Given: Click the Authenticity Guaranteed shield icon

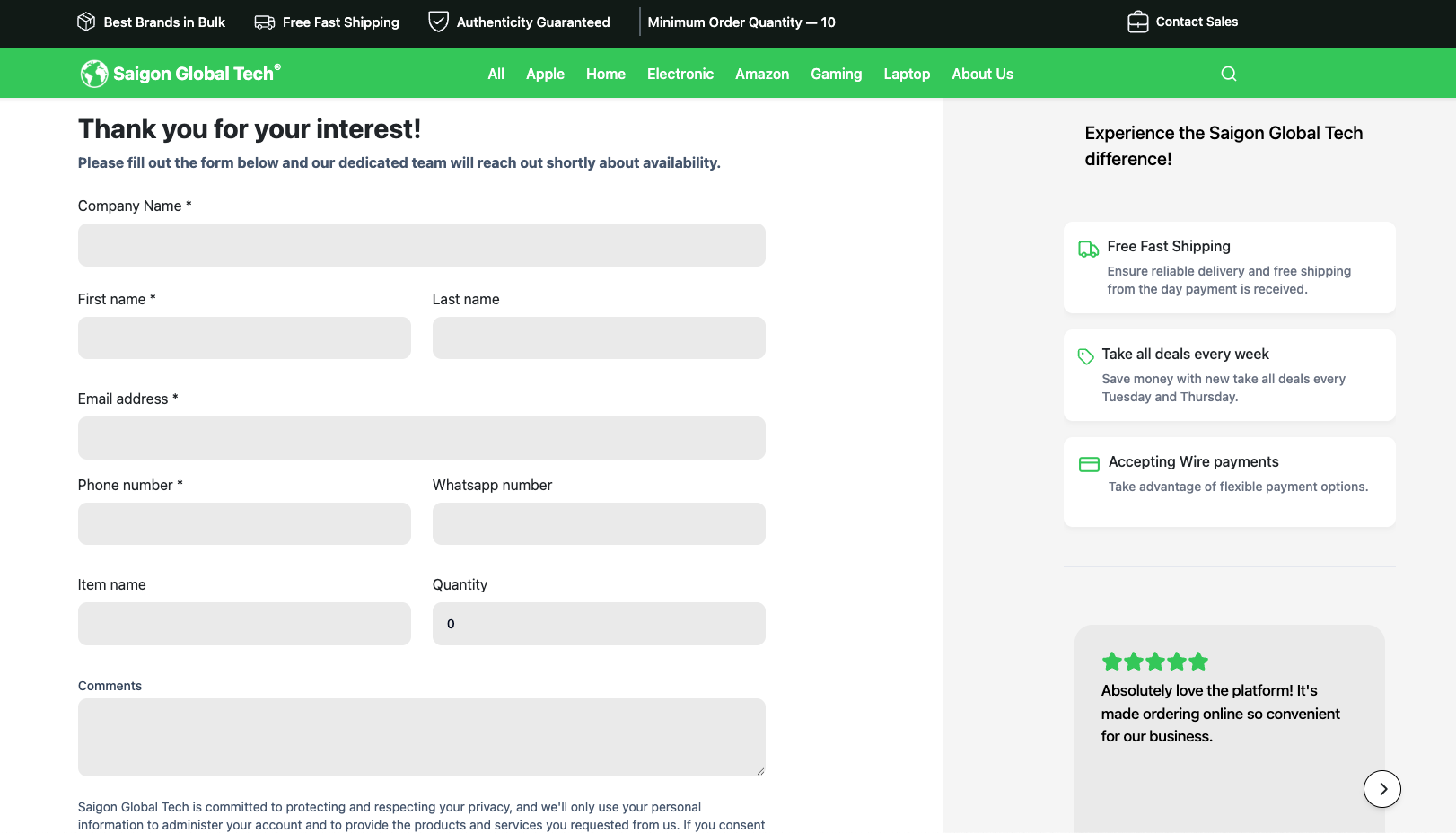Looking at the screenshot, I should pyautogui.click(x=438, y=22).
